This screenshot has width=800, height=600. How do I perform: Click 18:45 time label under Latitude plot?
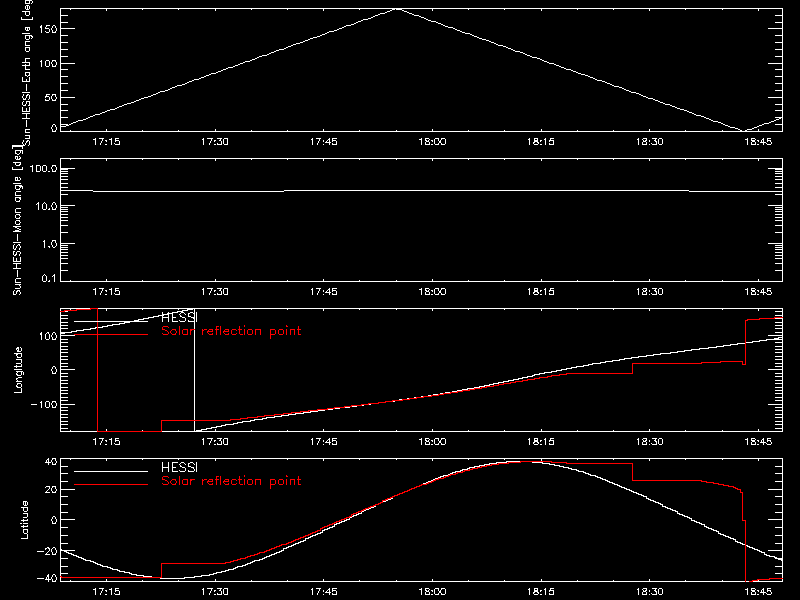[758, 592]
